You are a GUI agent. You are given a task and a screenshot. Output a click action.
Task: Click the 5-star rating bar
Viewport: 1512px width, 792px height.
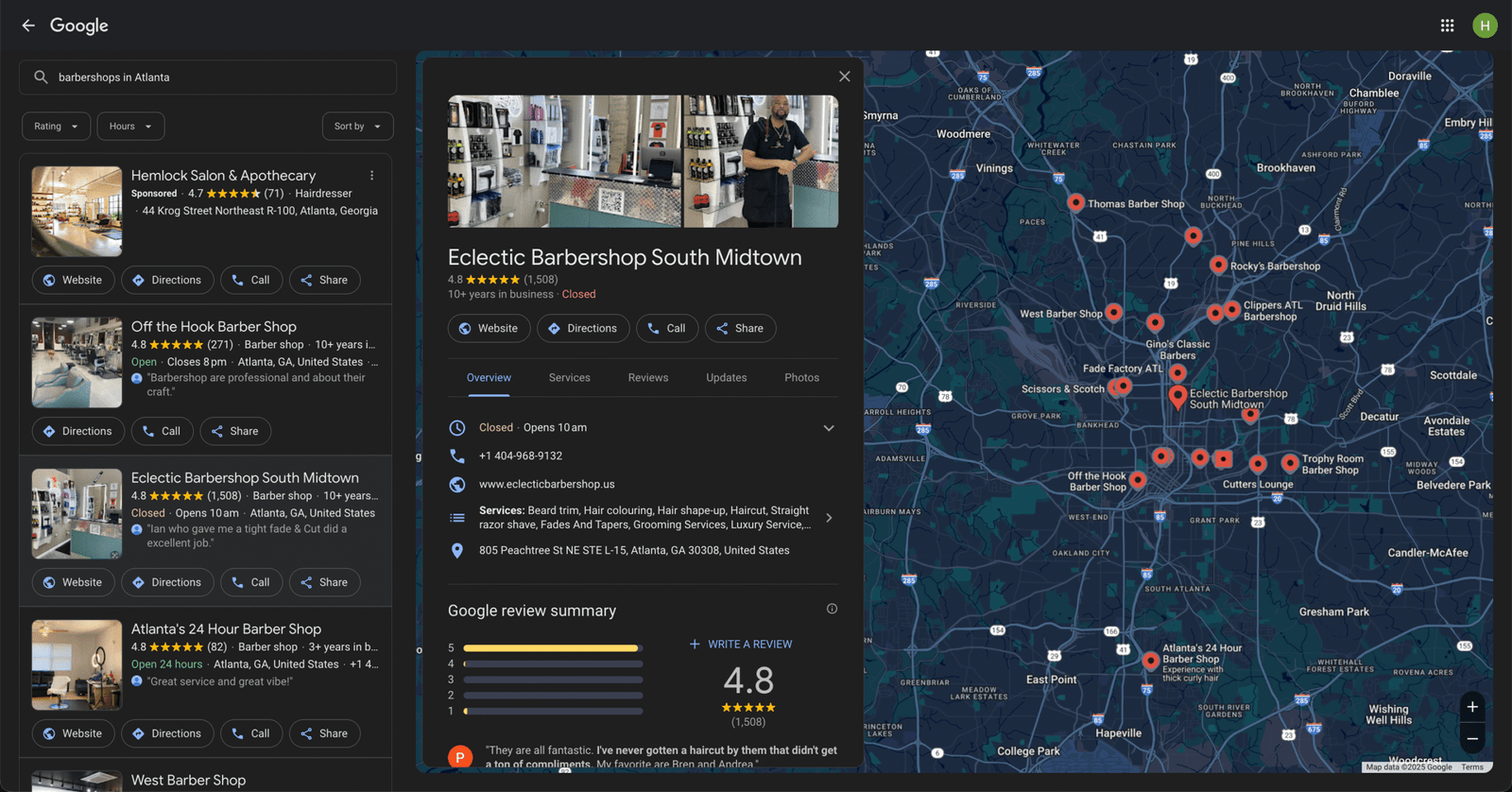pos(553,648)
